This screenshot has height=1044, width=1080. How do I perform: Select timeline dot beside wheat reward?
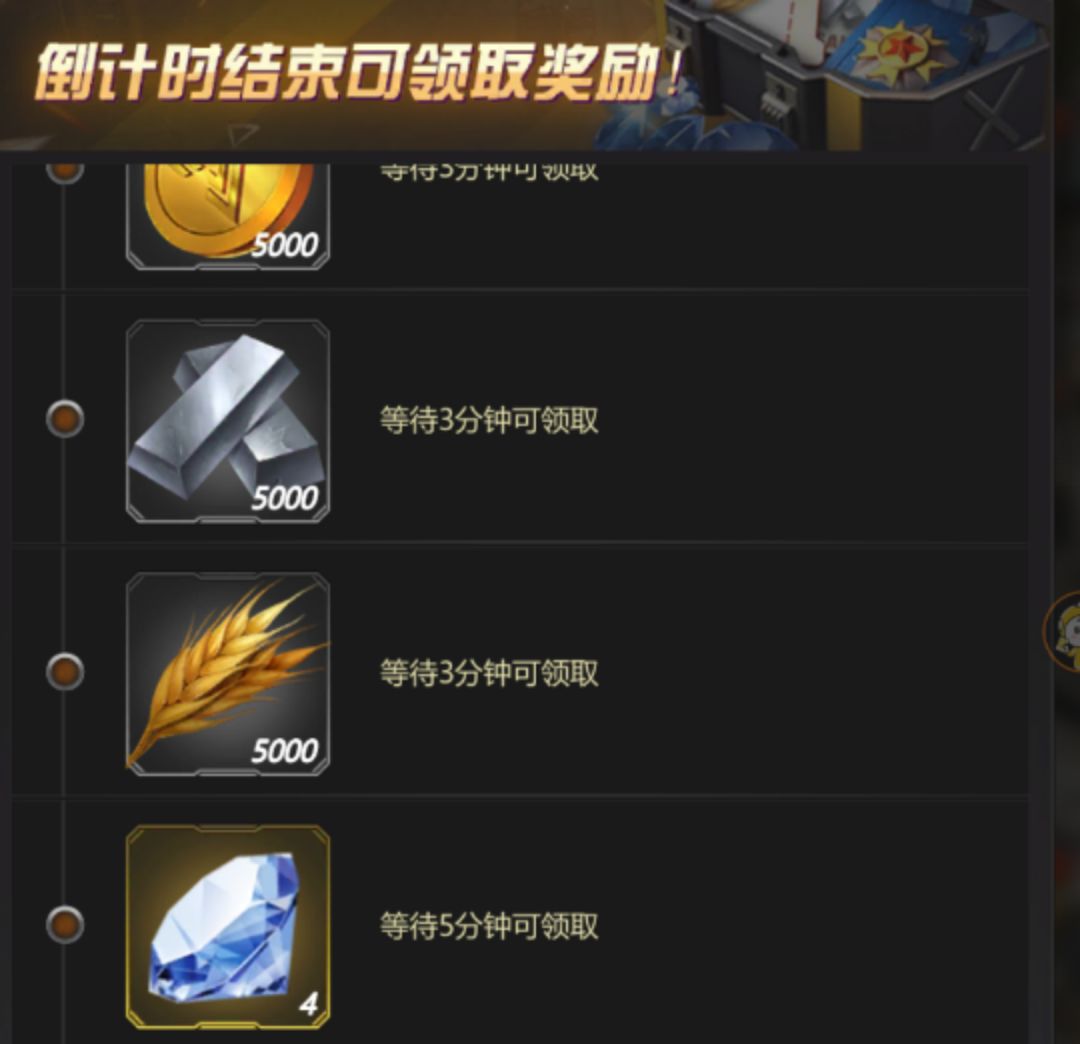[x=65, y=671]
